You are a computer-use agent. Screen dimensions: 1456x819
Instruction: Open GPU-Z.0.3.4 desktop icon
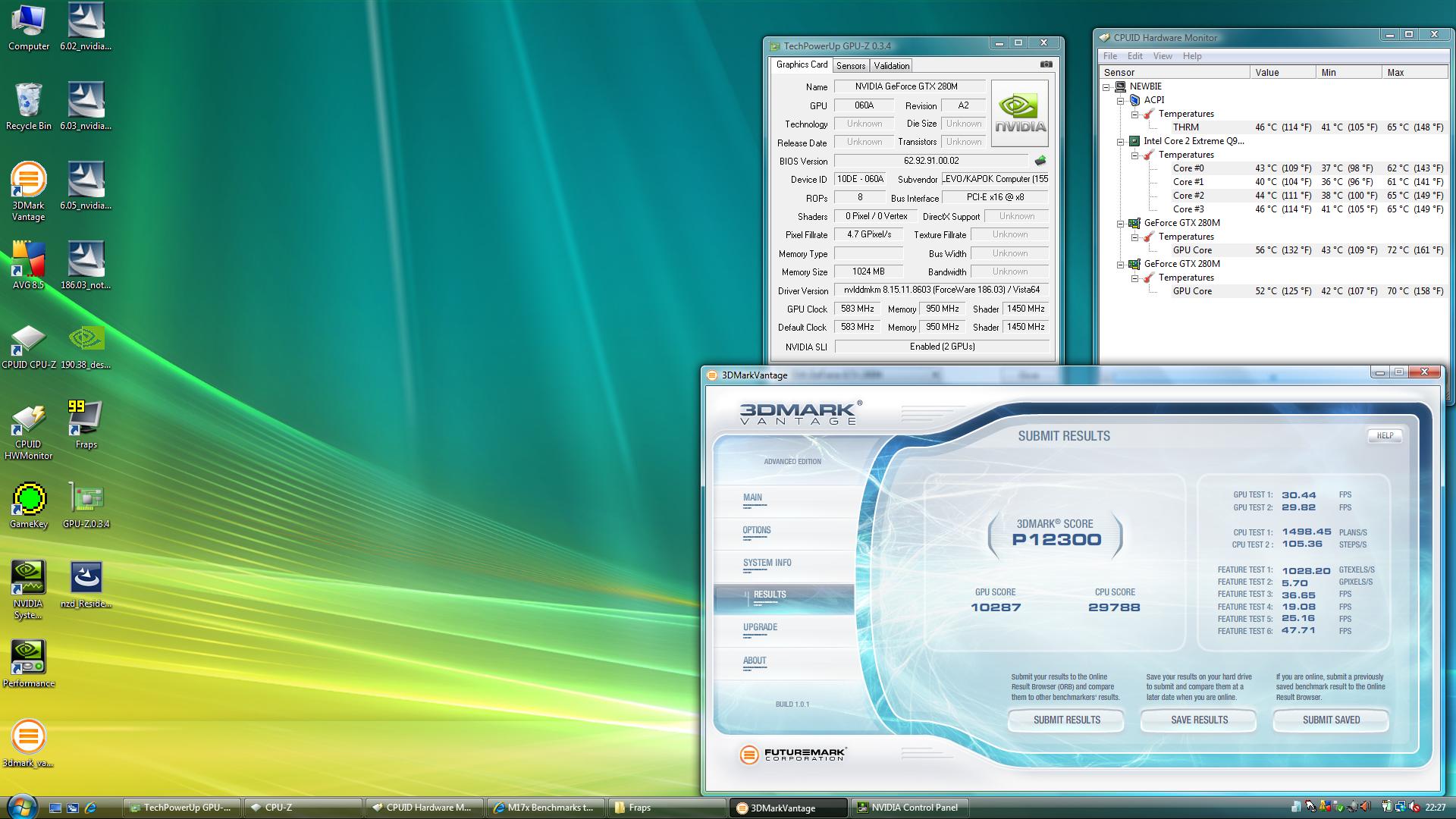[86, 506]
